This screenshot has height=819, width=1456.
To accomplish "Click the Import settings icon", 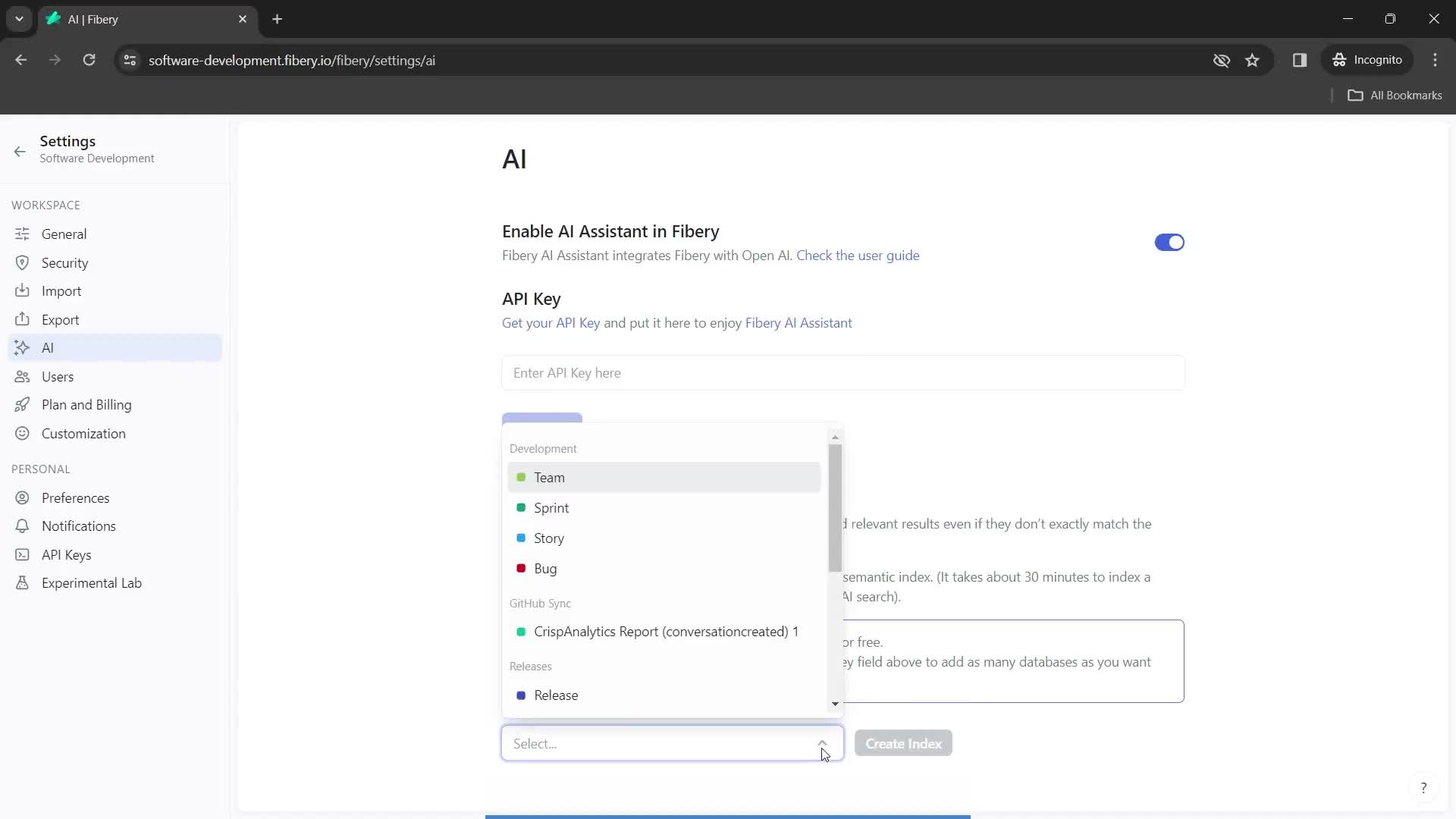I will [x=22, y=291].
